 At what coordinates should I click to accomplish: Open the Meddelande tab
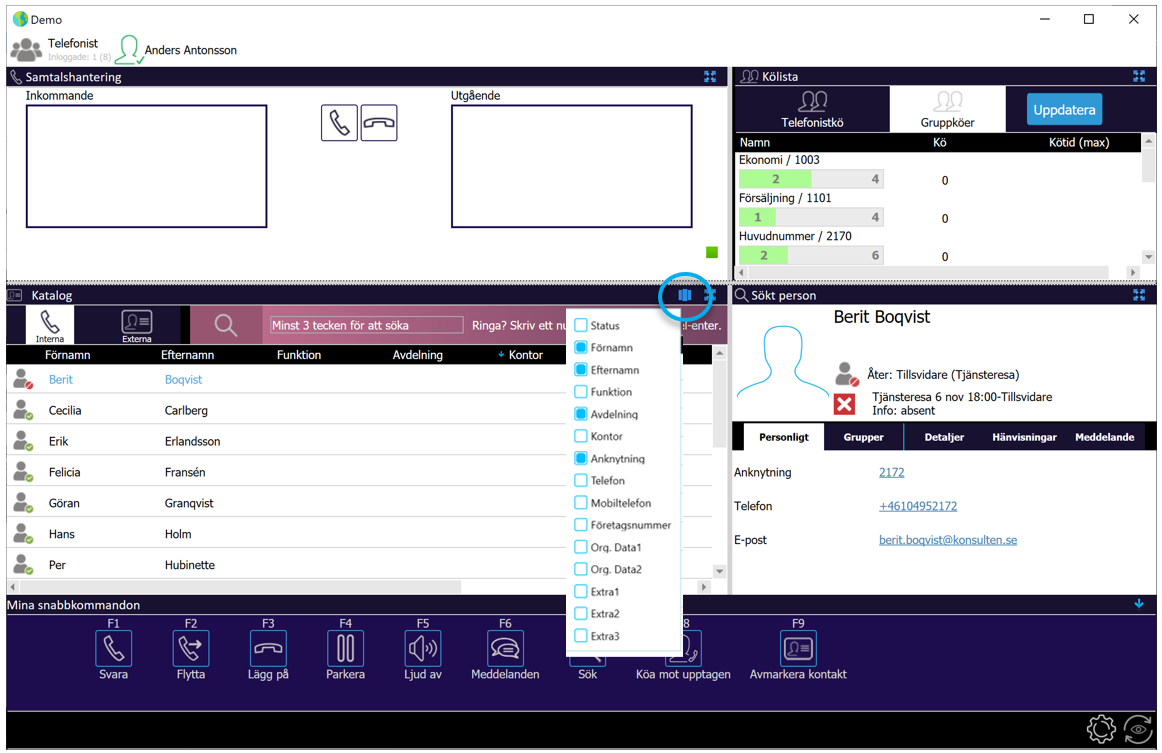click(x=1104, y=437)
